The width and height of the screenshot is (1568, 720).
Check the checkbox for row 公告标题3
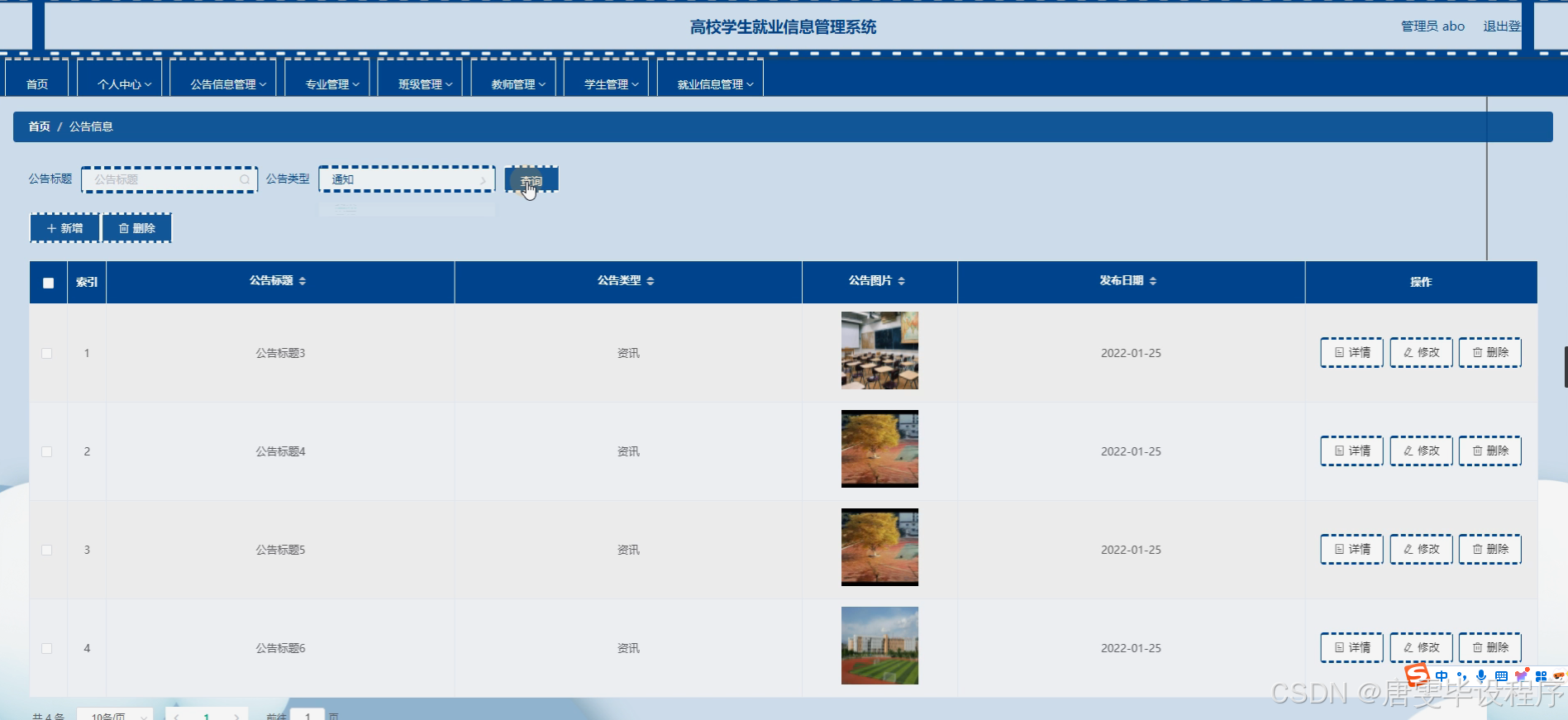(47, 353)
